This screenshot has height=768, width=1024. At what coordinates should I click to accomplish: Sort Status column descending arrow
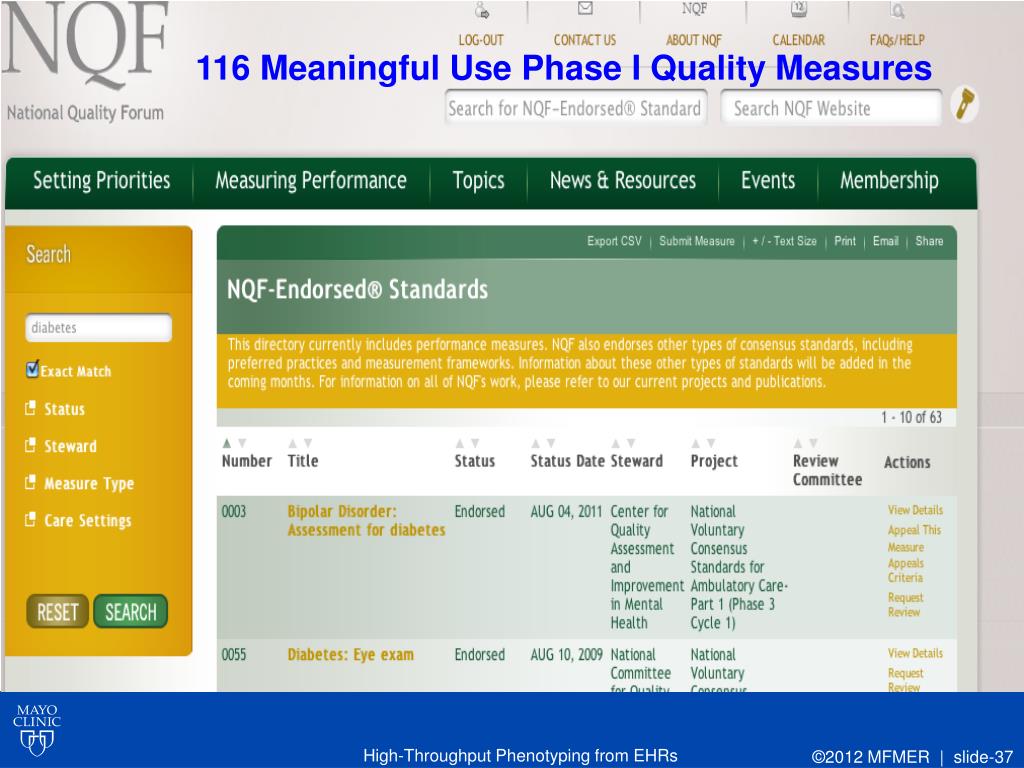pos(475,443)
